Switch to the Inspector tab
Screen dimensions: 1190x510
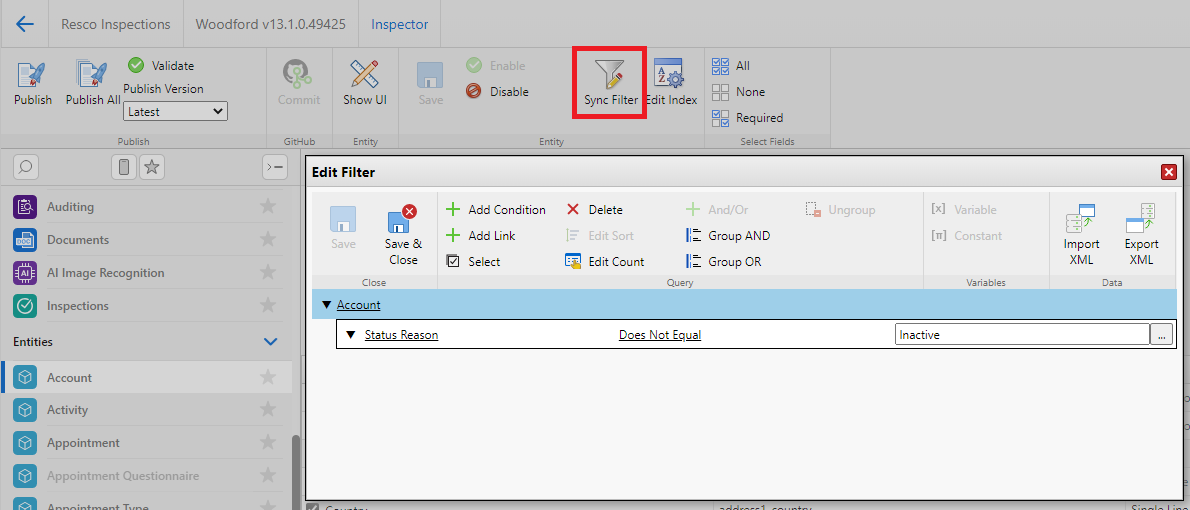pos(399,24)
